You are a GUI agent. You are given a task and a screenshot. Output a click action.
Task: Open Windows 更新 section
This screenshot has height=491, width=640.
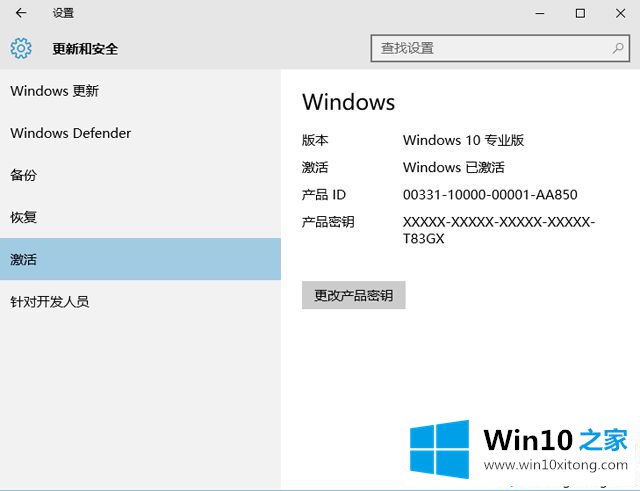pyautogui.click(x=140, y=91)
